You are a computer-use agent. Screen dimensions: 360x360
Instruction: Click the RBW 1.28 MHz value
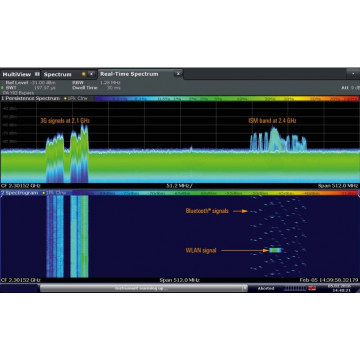click(109, 83)
